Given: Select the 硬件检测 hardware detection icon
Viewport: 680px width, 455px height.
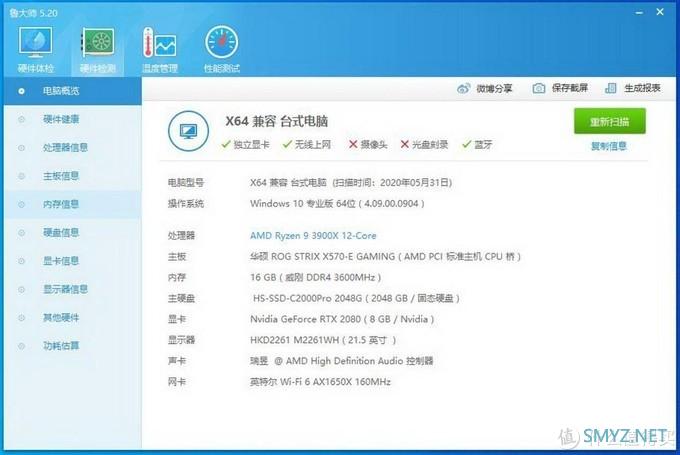Looking at the screenshot, I should pyautogui.click(x=98, y=42).
